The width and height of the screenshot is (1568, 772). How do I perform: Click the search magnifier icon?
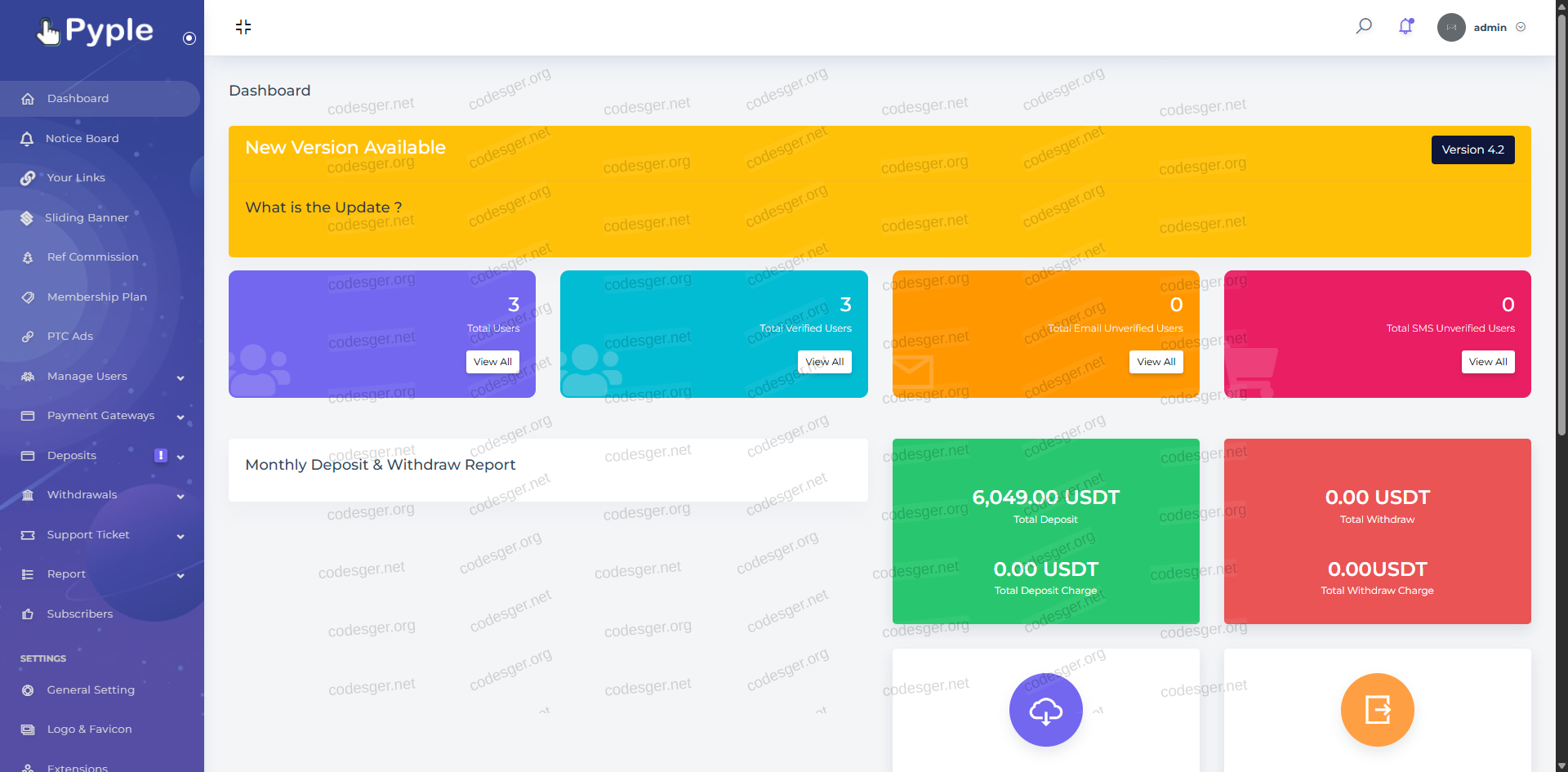tap(1363, 26)
